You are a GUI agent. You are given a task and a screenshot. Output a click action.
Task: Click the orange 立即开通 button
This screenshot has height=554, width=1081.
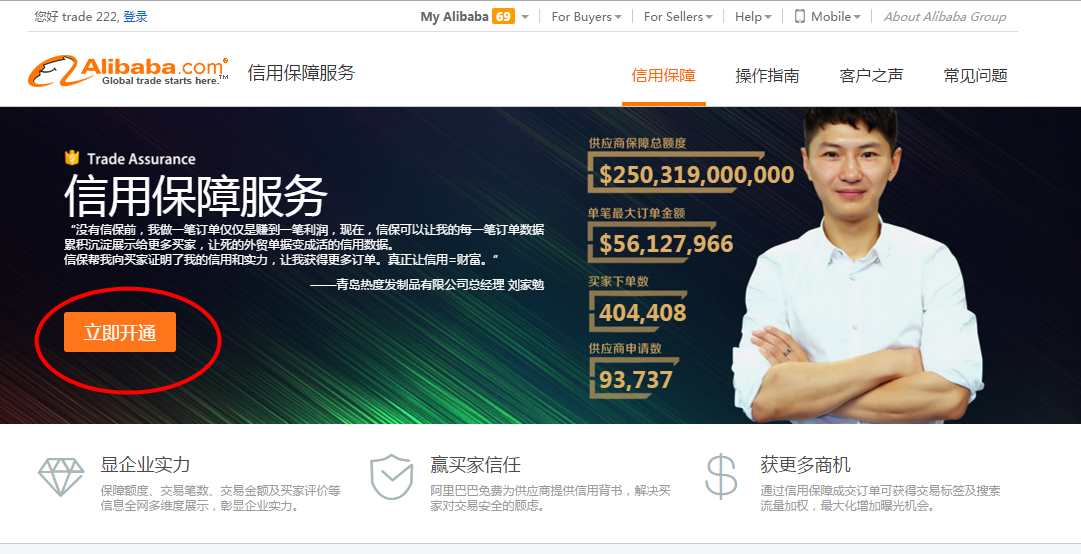coord(120,332)
